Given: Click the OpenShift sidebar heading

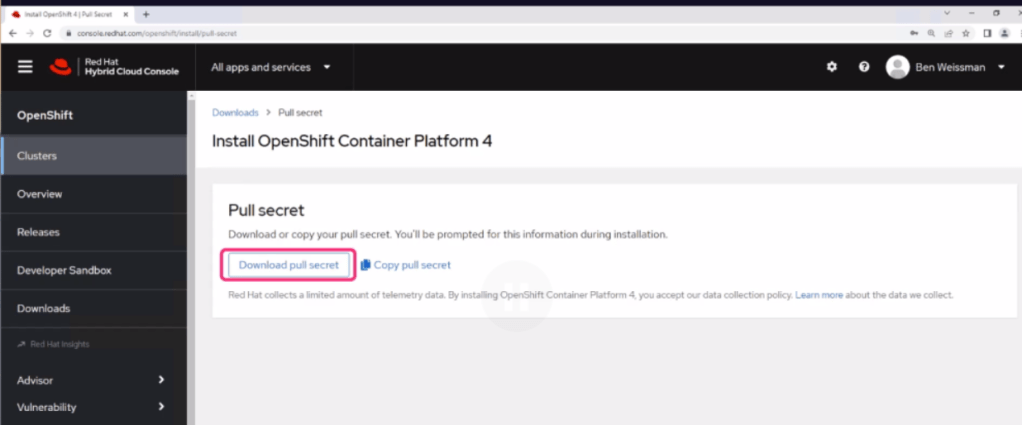Looking at the screenshot, I should [45, 115].
